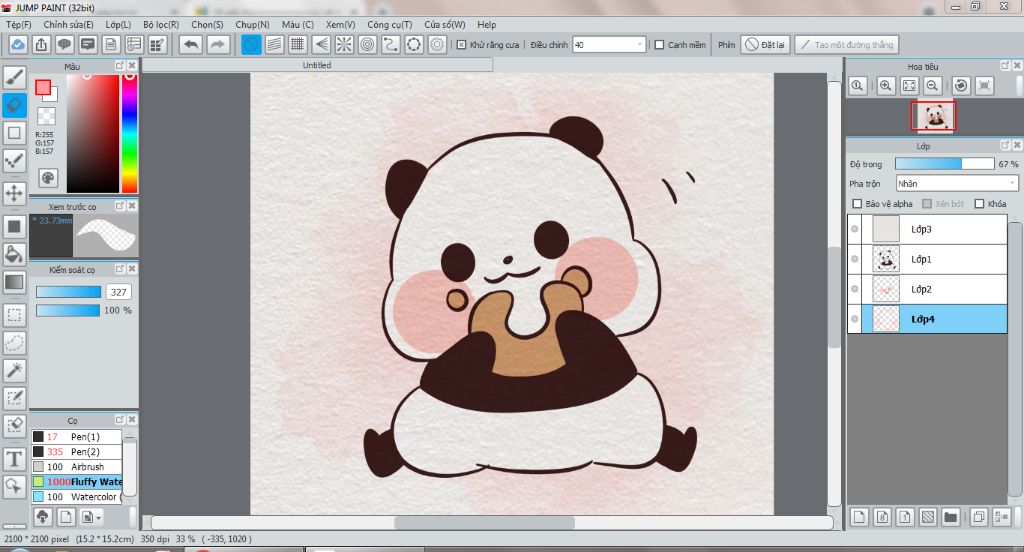
Task: Select the Gradient tool
Action: [x=14, y=282]
